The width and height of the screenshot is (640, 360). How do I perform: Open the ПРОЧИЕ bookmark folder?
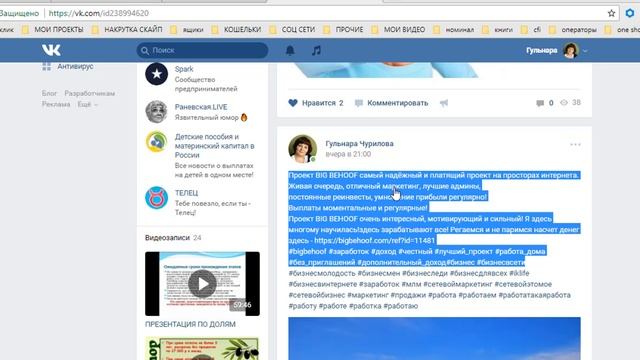tap(344, 29)
